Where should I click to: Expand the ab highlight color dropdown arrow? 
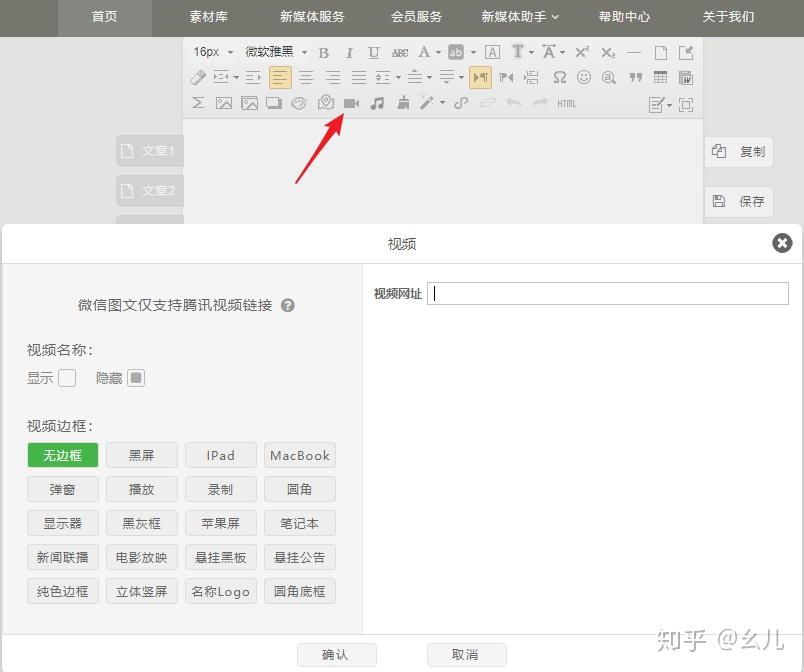[473, 52]
